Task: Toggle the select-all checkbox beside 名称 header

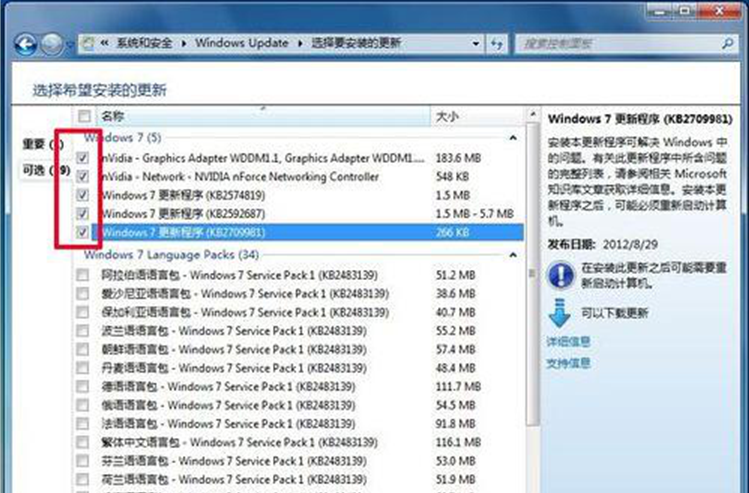Action: tap(82, 116)
